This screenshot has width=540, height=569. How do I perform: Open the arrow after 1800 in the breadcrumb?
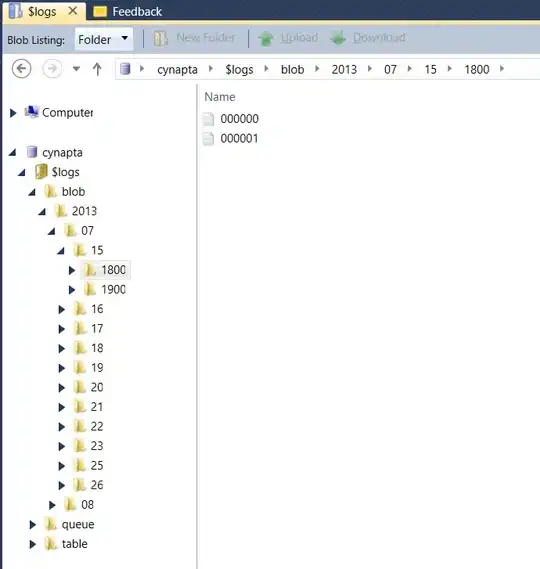pyautogui.click(x=502, y=69)
